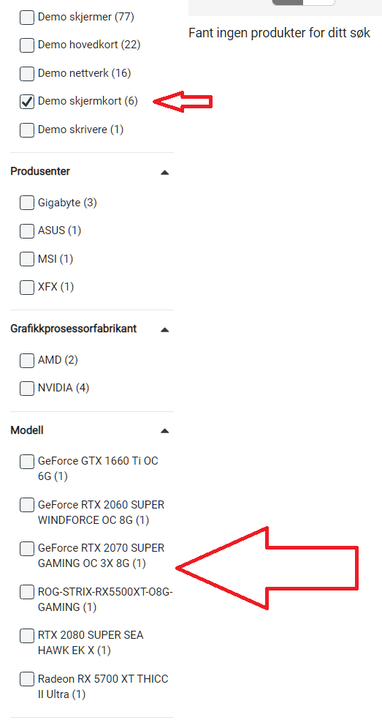Image resolution: width=382 pixels, height=720 pixels.
Task: Check the ASUS producer checkbox
Action: [x=27, y=231]
